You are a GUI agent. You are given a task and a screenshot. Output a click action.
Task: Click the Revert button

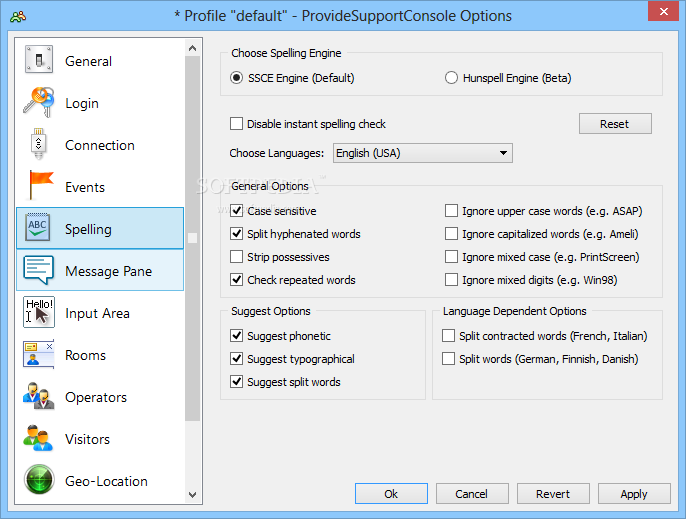(553, 494)
